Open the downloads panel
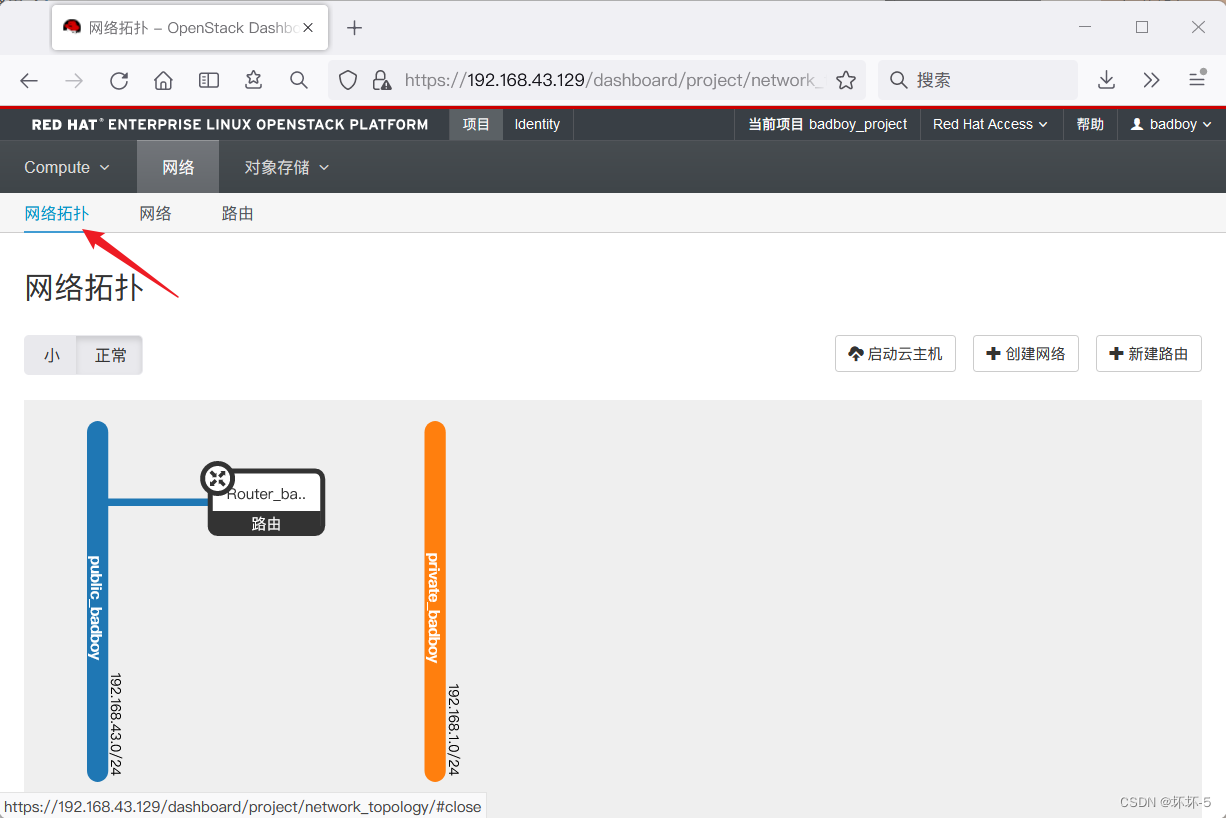1226x818 pixels. pyautogui.click(x=1107, y=81)
